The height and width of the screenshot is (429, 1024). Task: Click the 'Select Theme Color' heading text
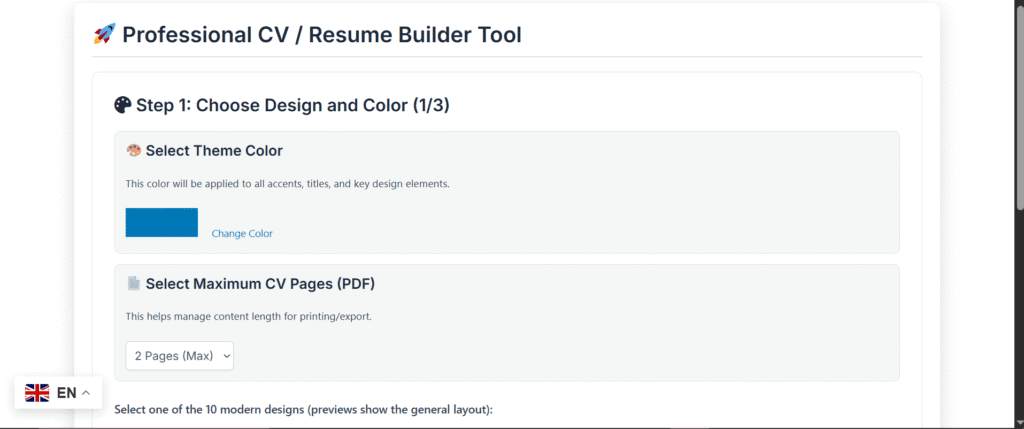coord(214,151)
